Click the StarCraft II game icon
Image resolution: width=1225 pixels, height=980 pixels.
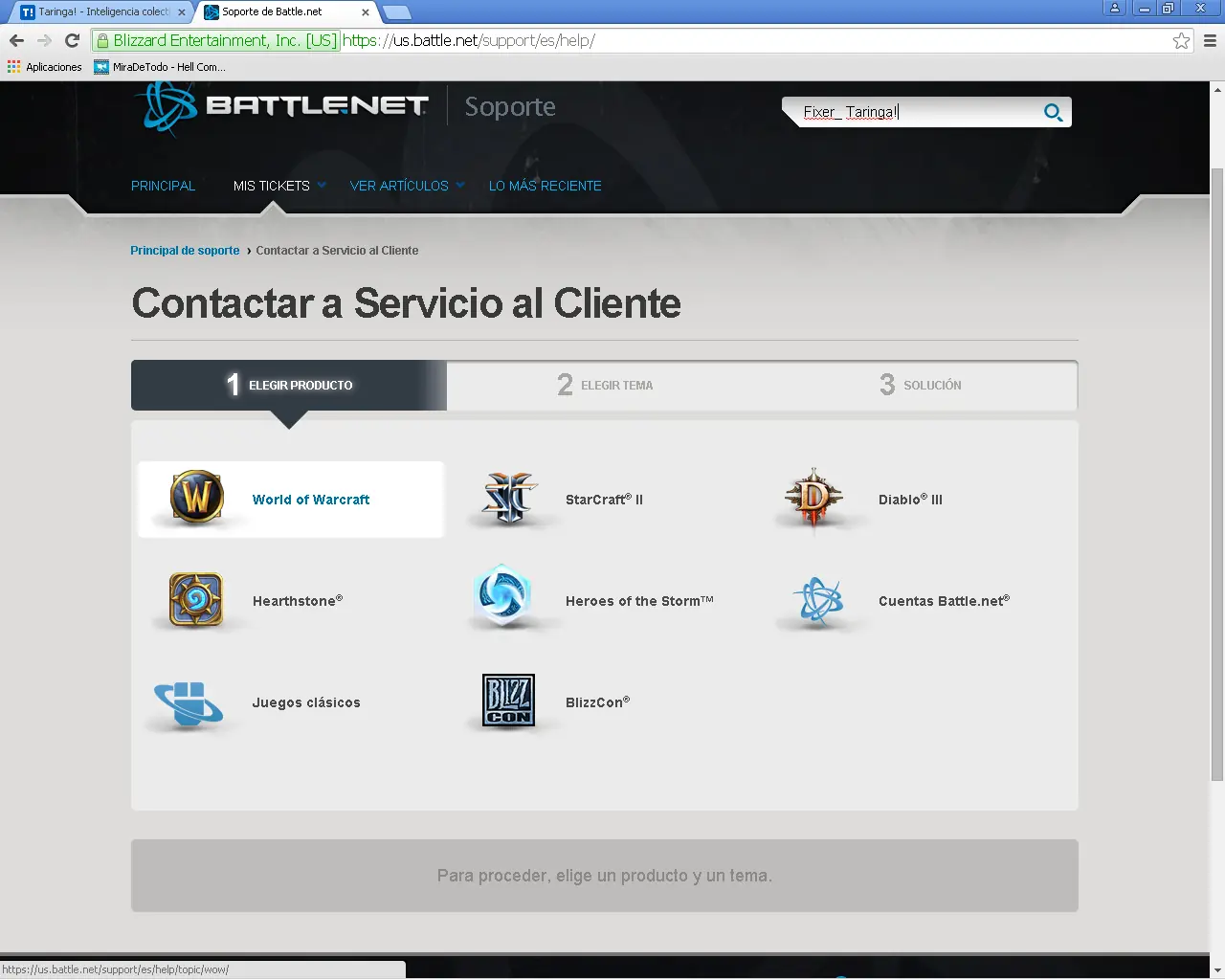(508, 499)
